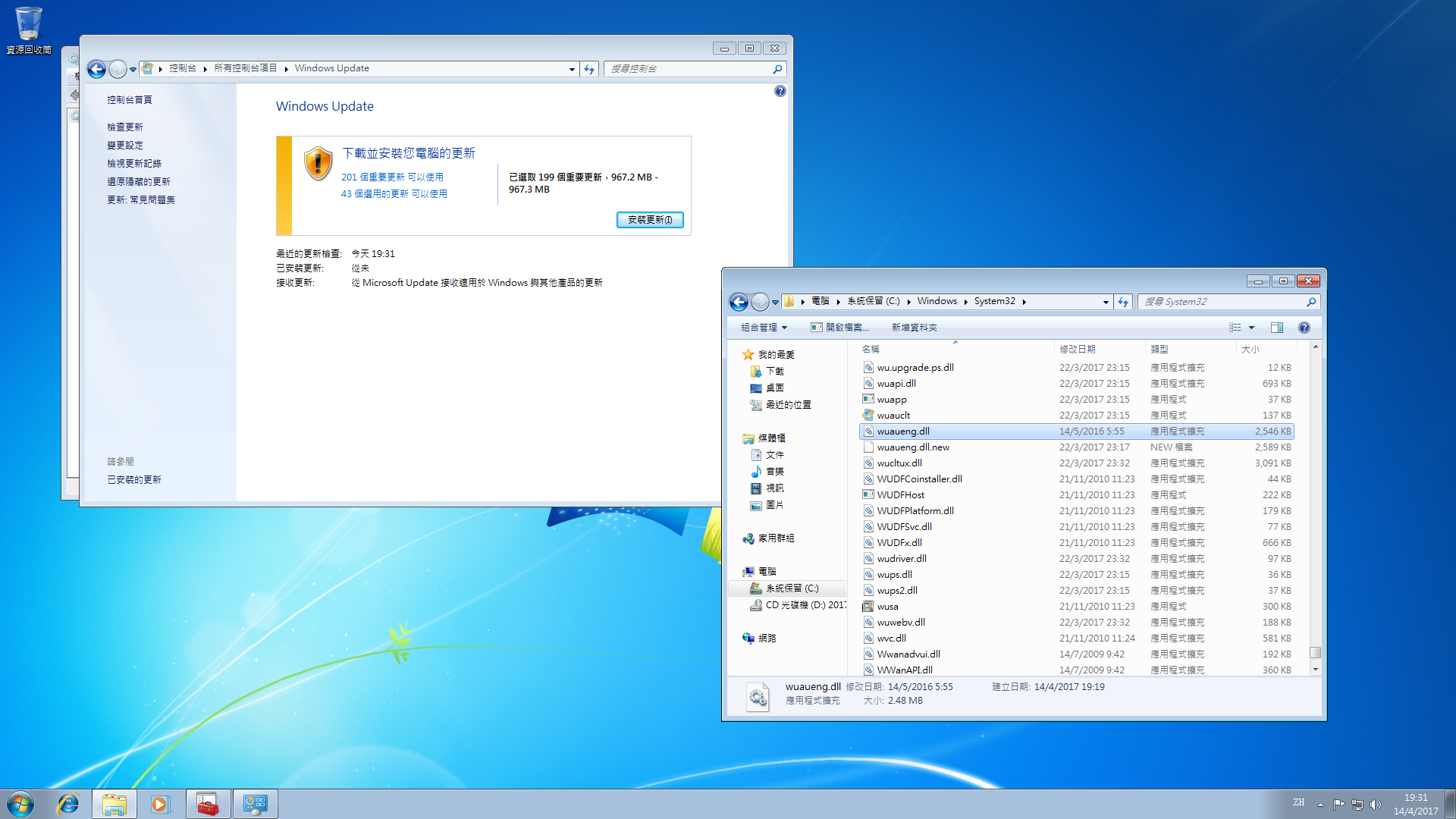Screen dimensions: 1456x819
Task: Click 新增資料夾 in the Explorer toolbar
Action: (914, 328)
